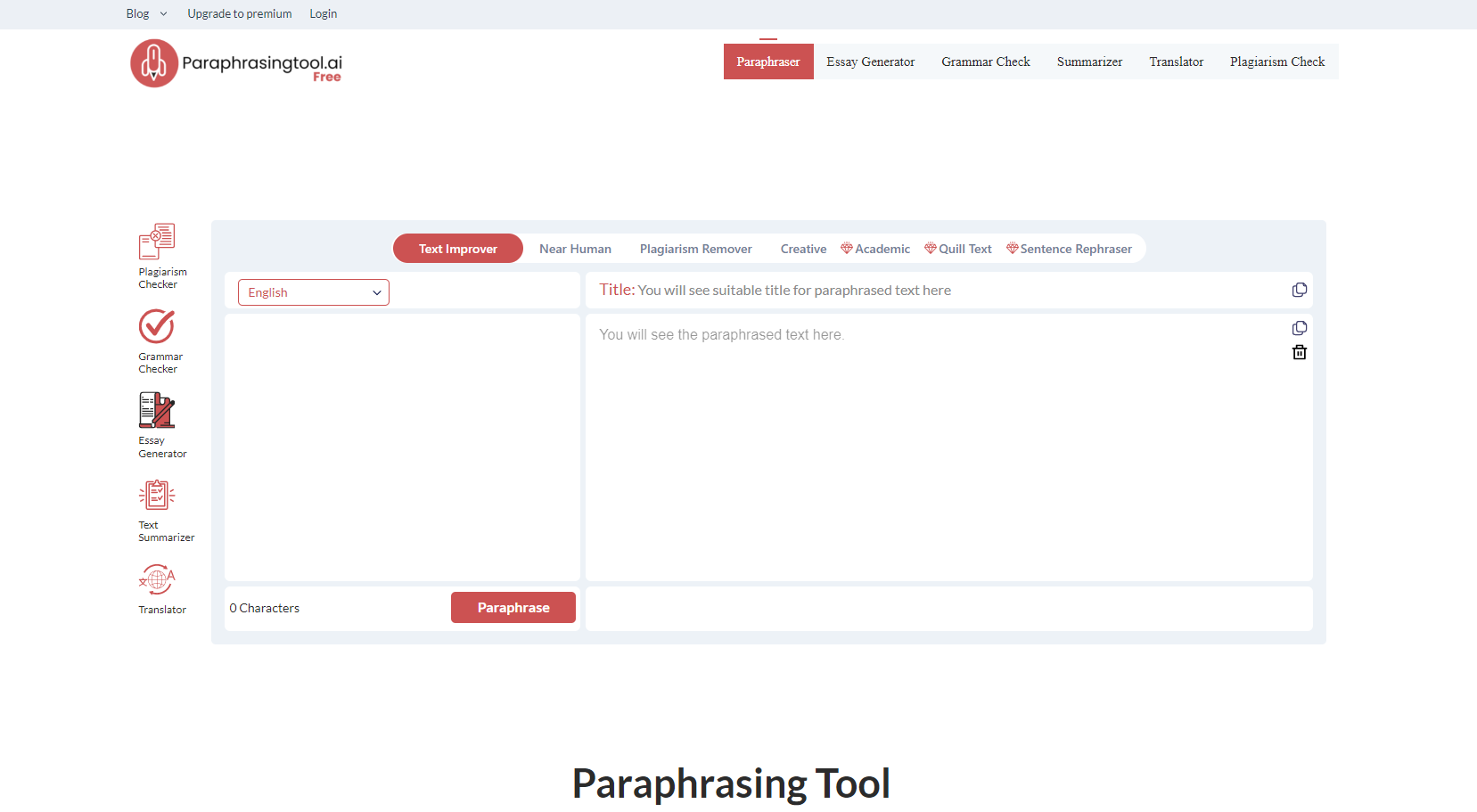Open the Translator nav item
1477x812 pixels.
coord(1177,62)
